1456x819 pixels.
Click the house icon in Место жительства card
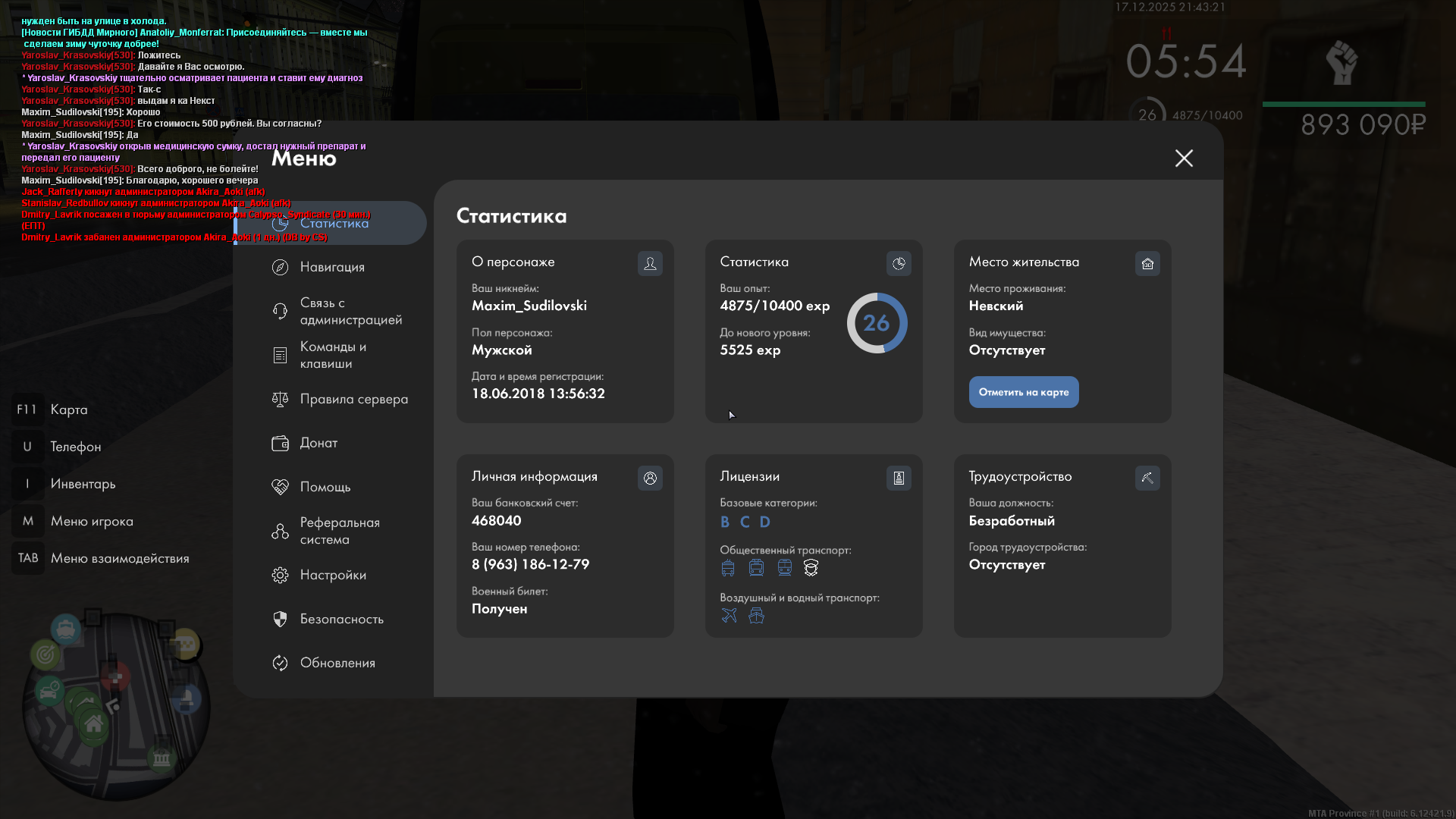[x=1147, y=263]
